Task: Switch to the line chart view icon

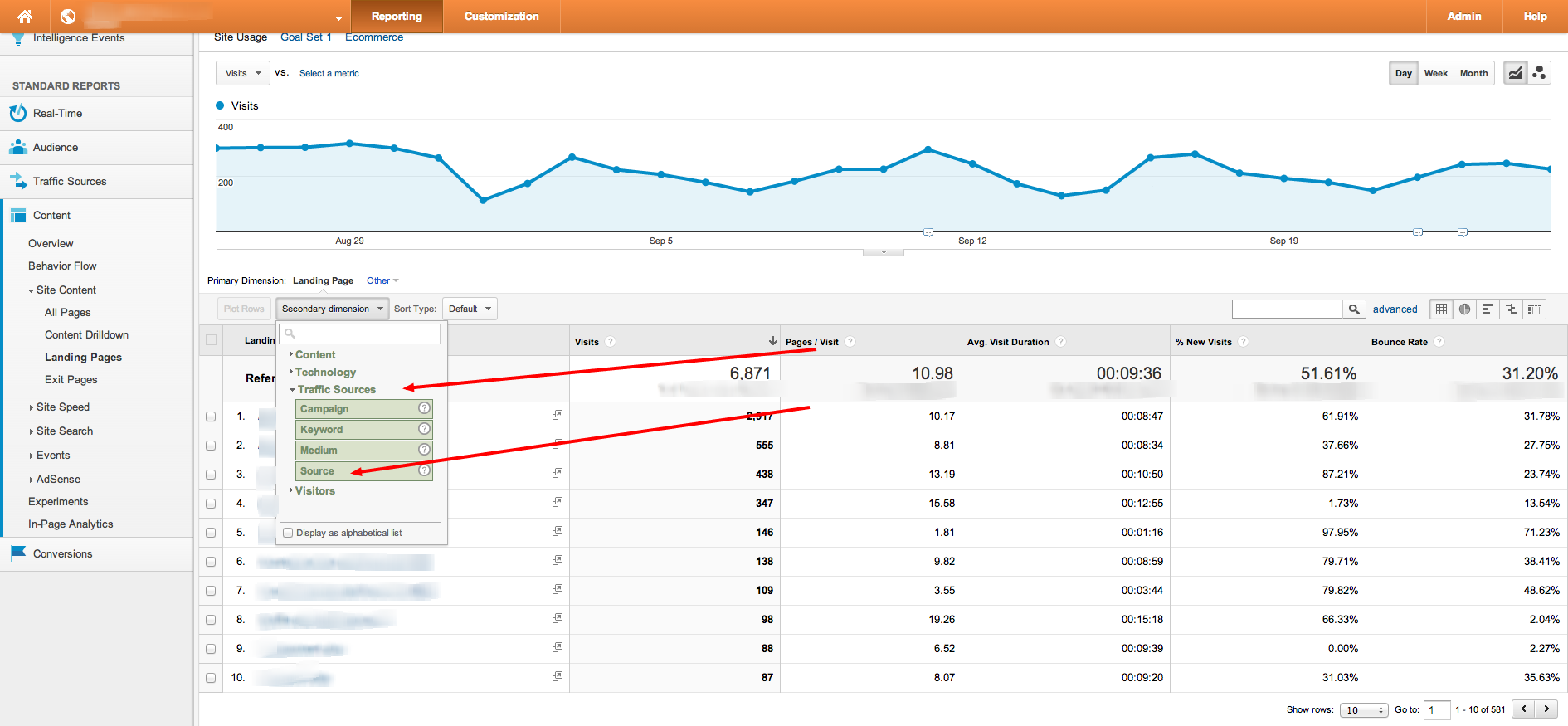Action: [1515, 73]
